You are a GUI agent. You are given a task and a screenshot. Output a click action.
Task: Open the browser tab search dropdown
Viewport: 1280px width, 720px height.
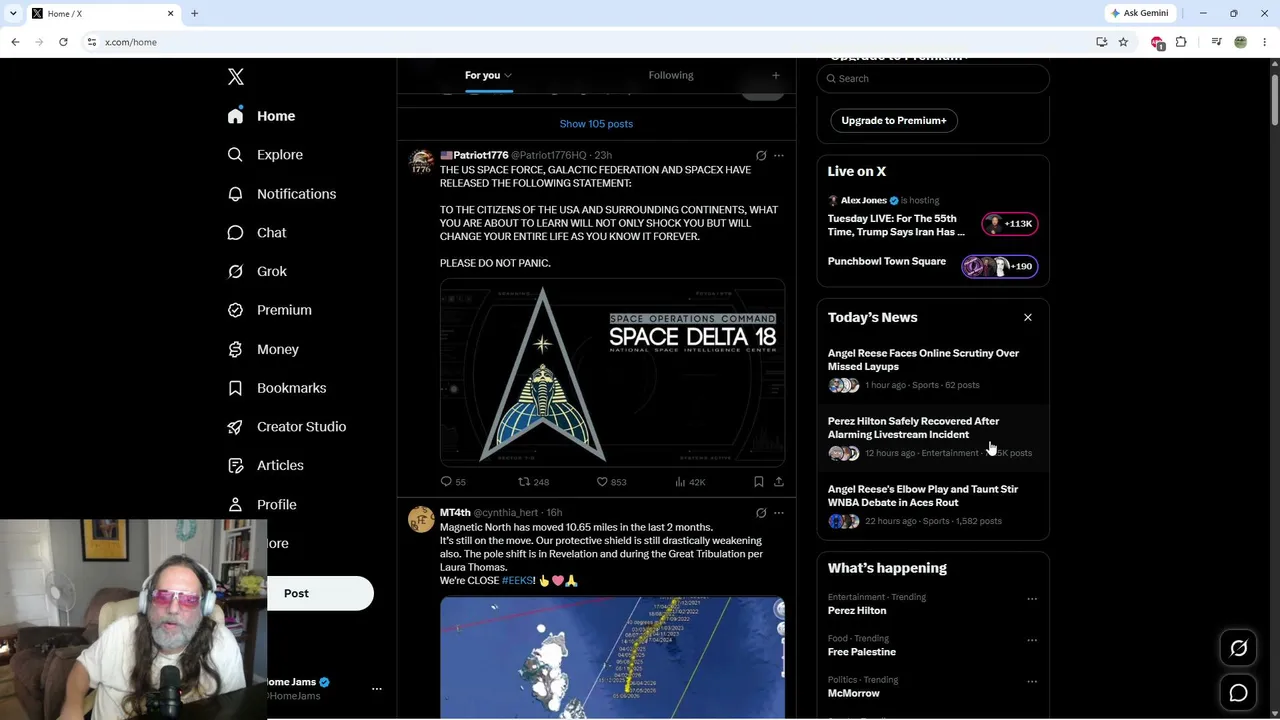tap(13, 13)
